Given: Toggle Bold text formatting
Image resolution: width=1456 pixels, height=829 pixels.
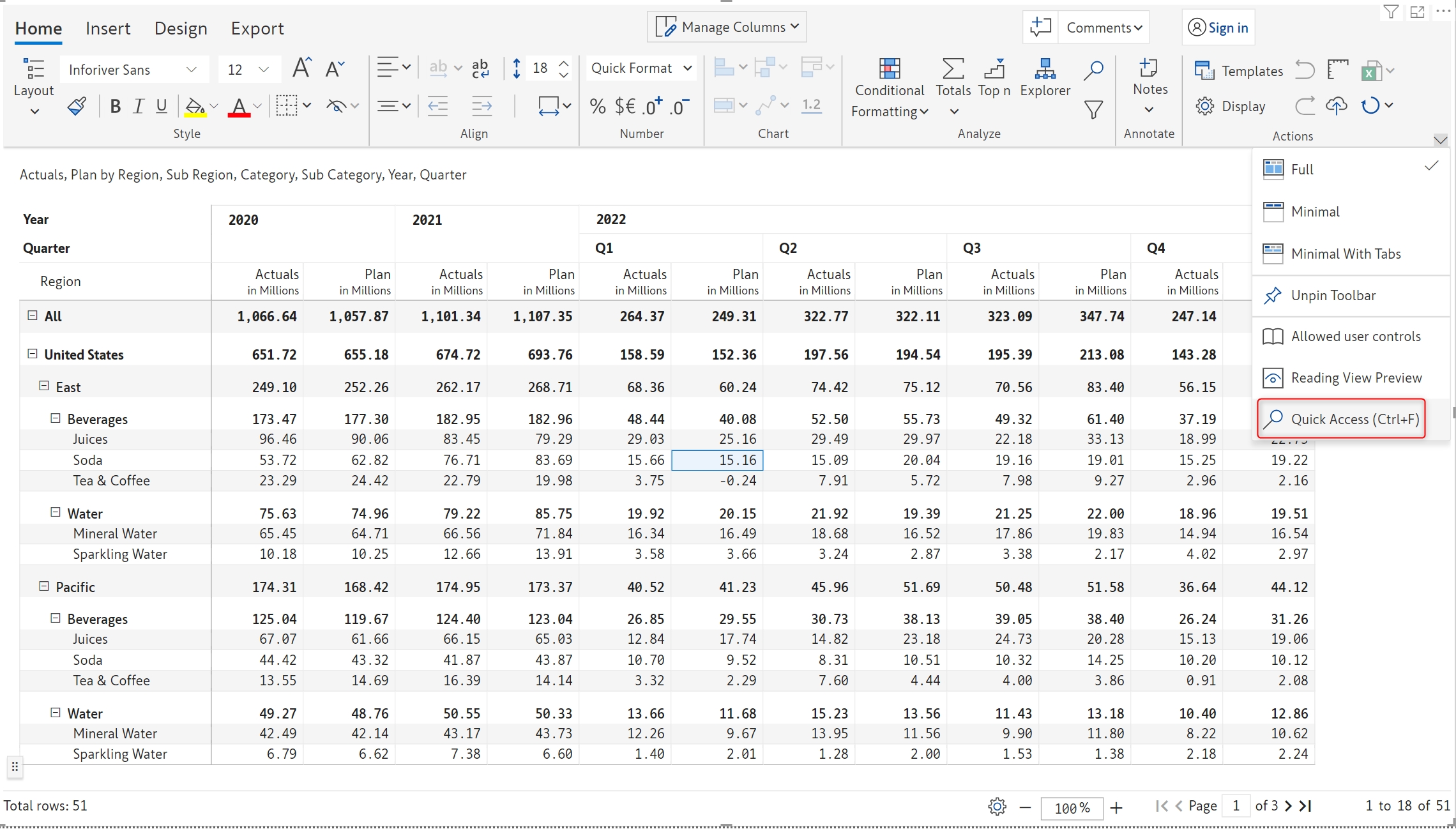Looking at the screenshot, I should pos(115,106).
